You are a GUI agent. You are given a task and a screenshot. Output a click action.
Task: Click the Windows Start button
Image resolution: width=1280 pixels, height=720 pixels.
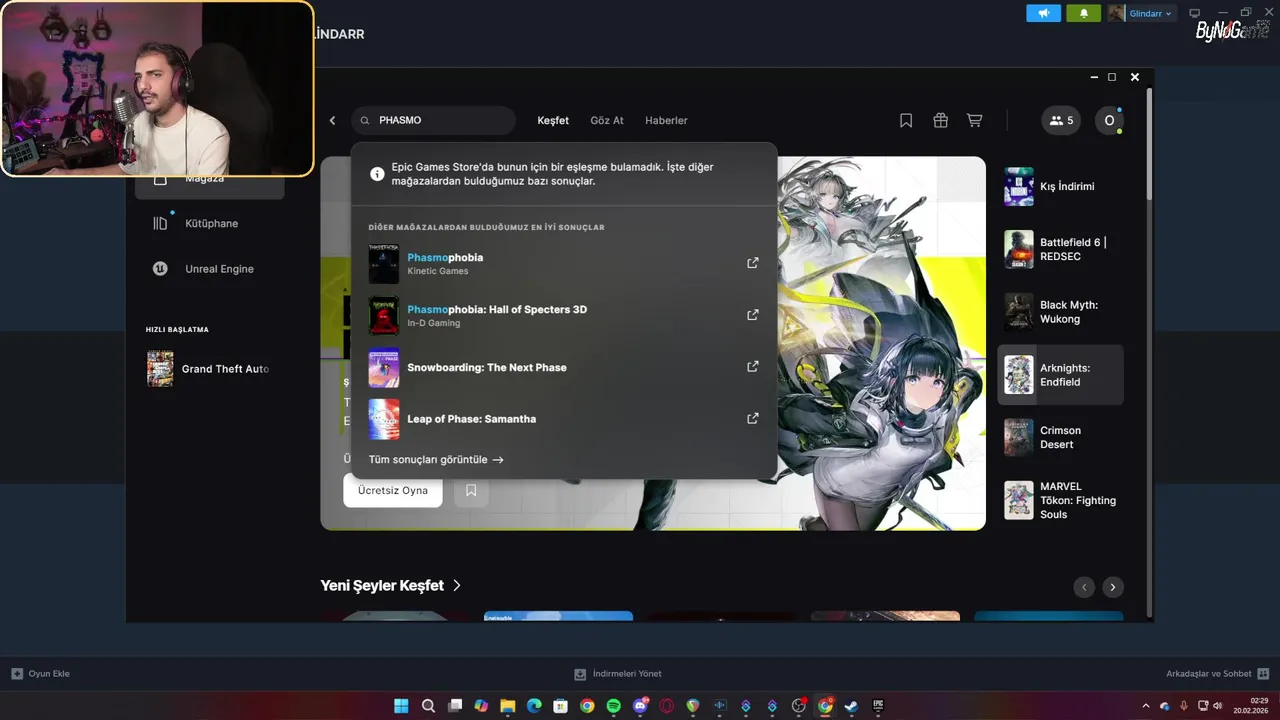[401, 706]
